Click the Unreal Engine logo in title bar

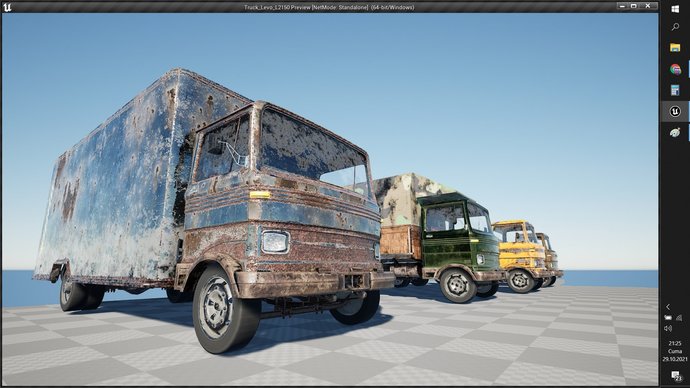tap(7, 7)
